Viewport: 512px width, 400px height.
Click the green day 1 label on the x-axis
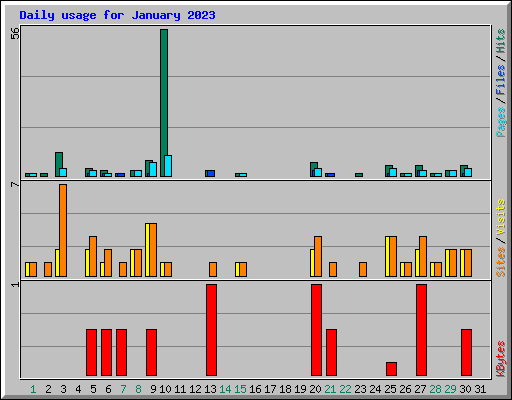(33, 389)
